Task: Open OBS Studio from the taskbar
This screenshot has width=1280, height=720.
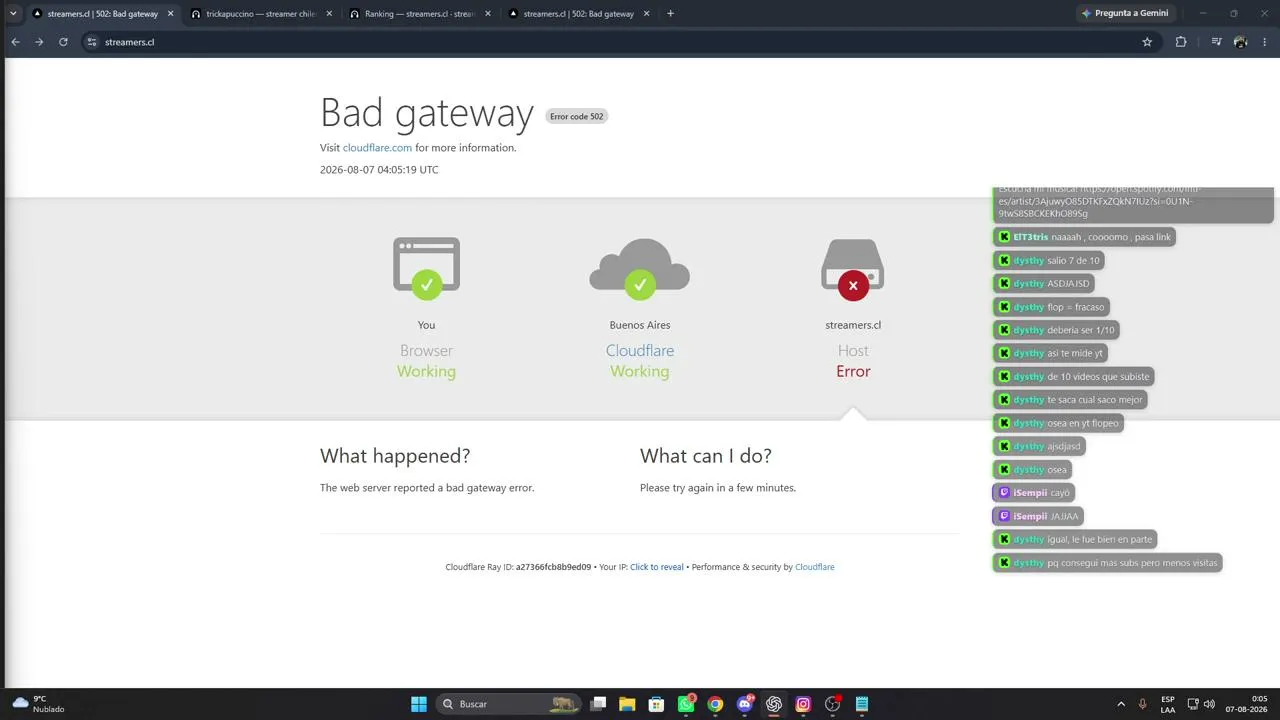Action: coord(832,704)
